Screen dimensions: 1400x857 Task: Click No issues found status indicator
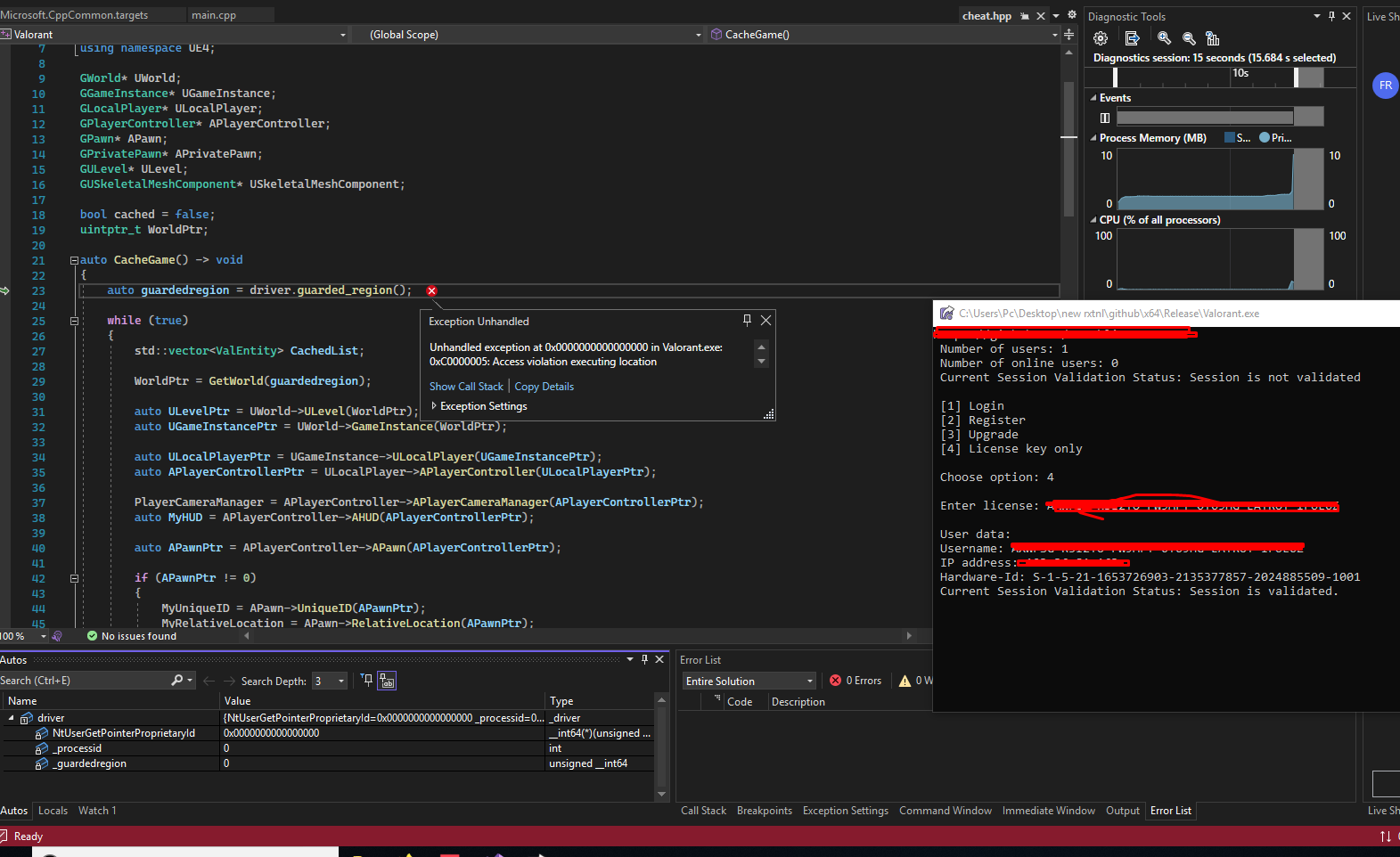click(132, 636)
